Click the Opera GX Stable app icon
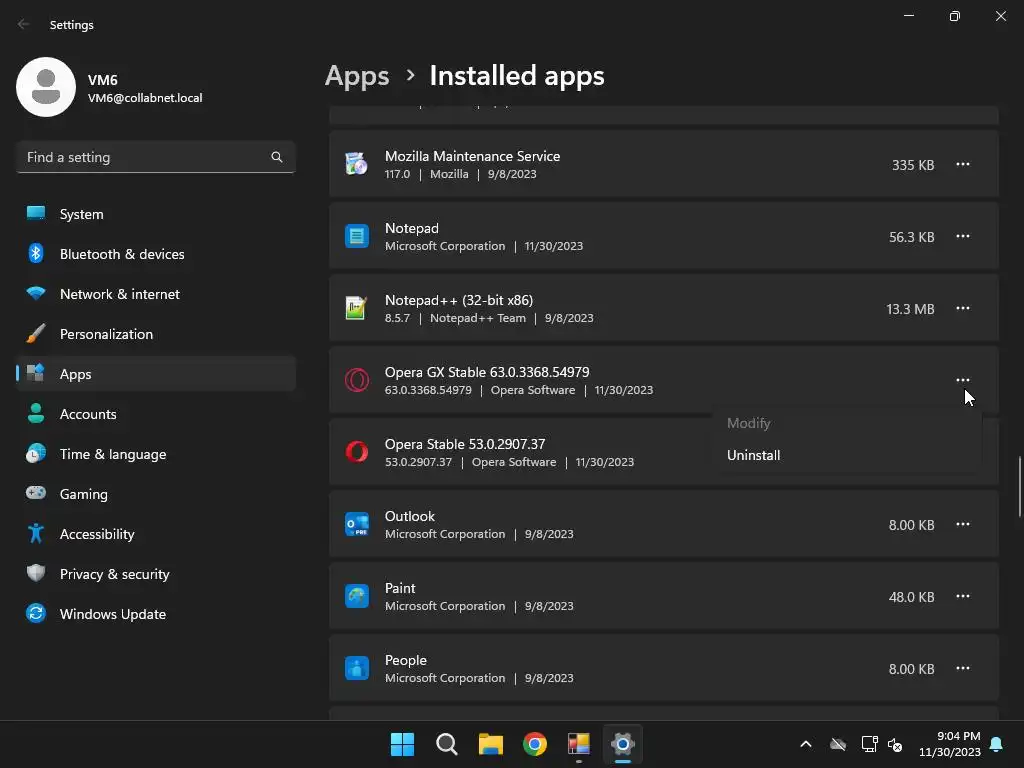 point(357,380)
